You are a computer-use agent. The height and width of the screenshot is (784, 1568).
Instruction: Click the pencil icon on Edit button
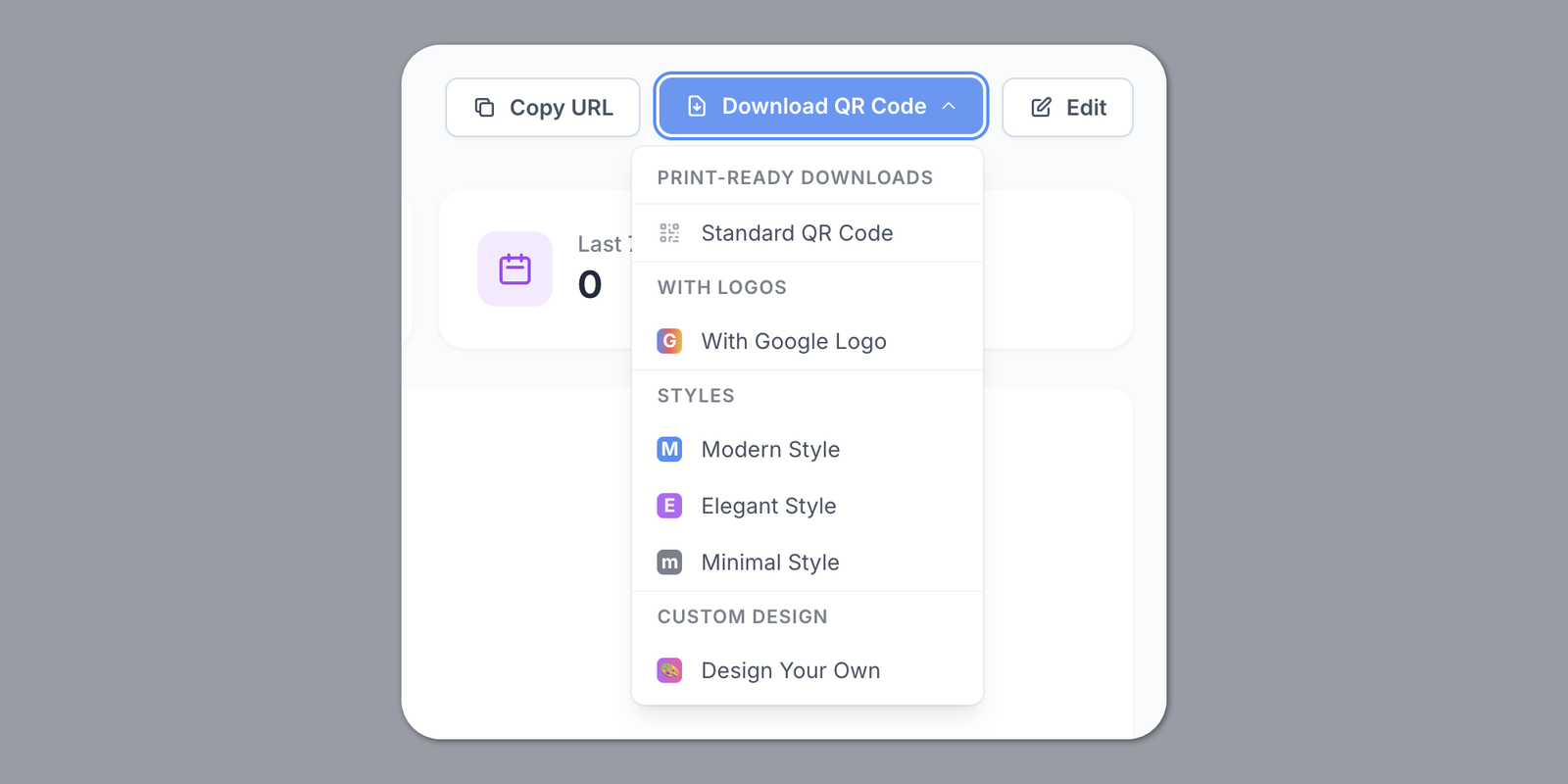click(1041, 107)
